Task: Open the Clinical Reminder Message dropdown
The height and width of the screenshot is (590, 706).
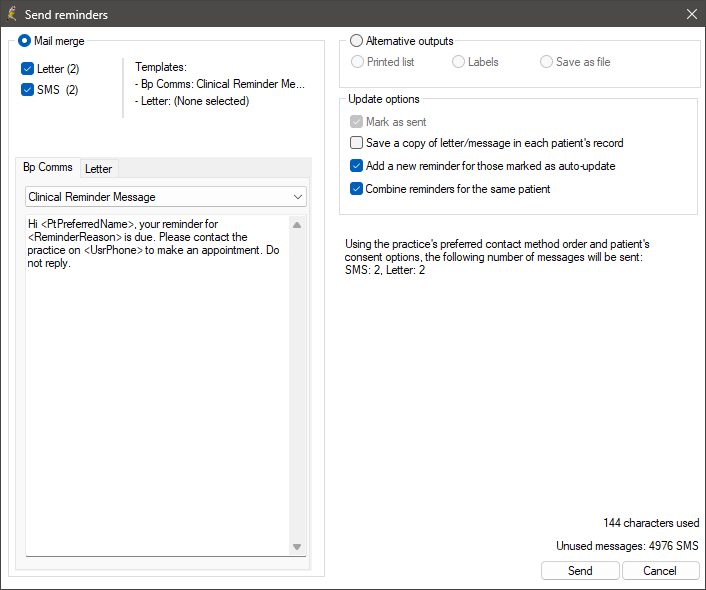Action: (x=166, y=197)
